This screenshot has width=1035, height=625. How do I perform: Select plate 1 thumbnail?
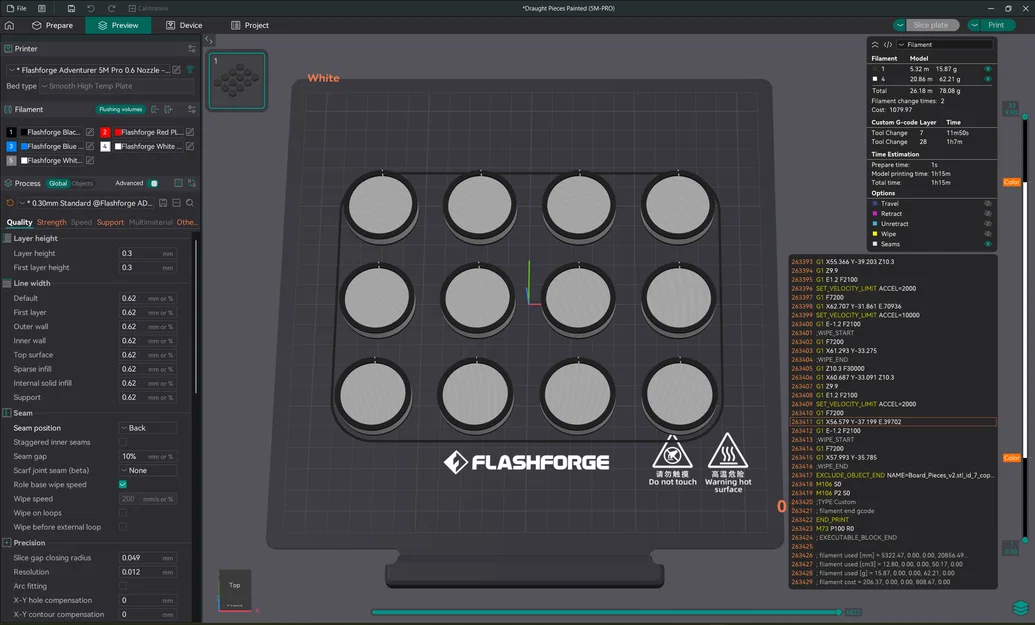(x=237, y=80)
